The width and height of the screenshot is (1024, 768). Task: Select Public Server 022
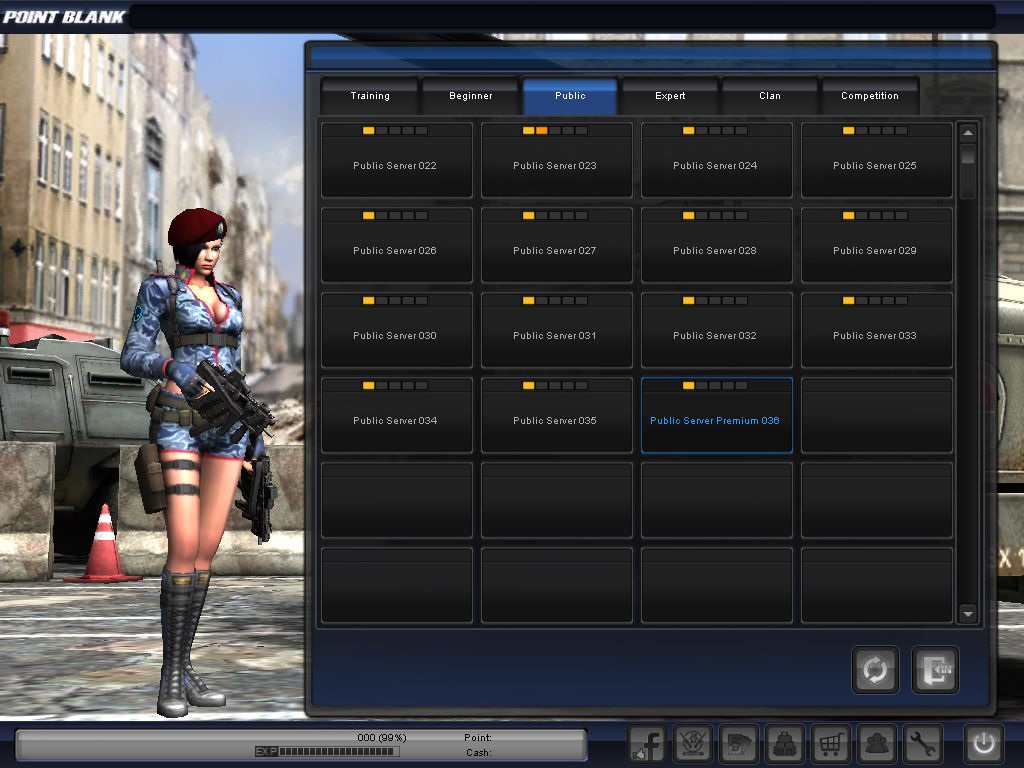(396, 165)
